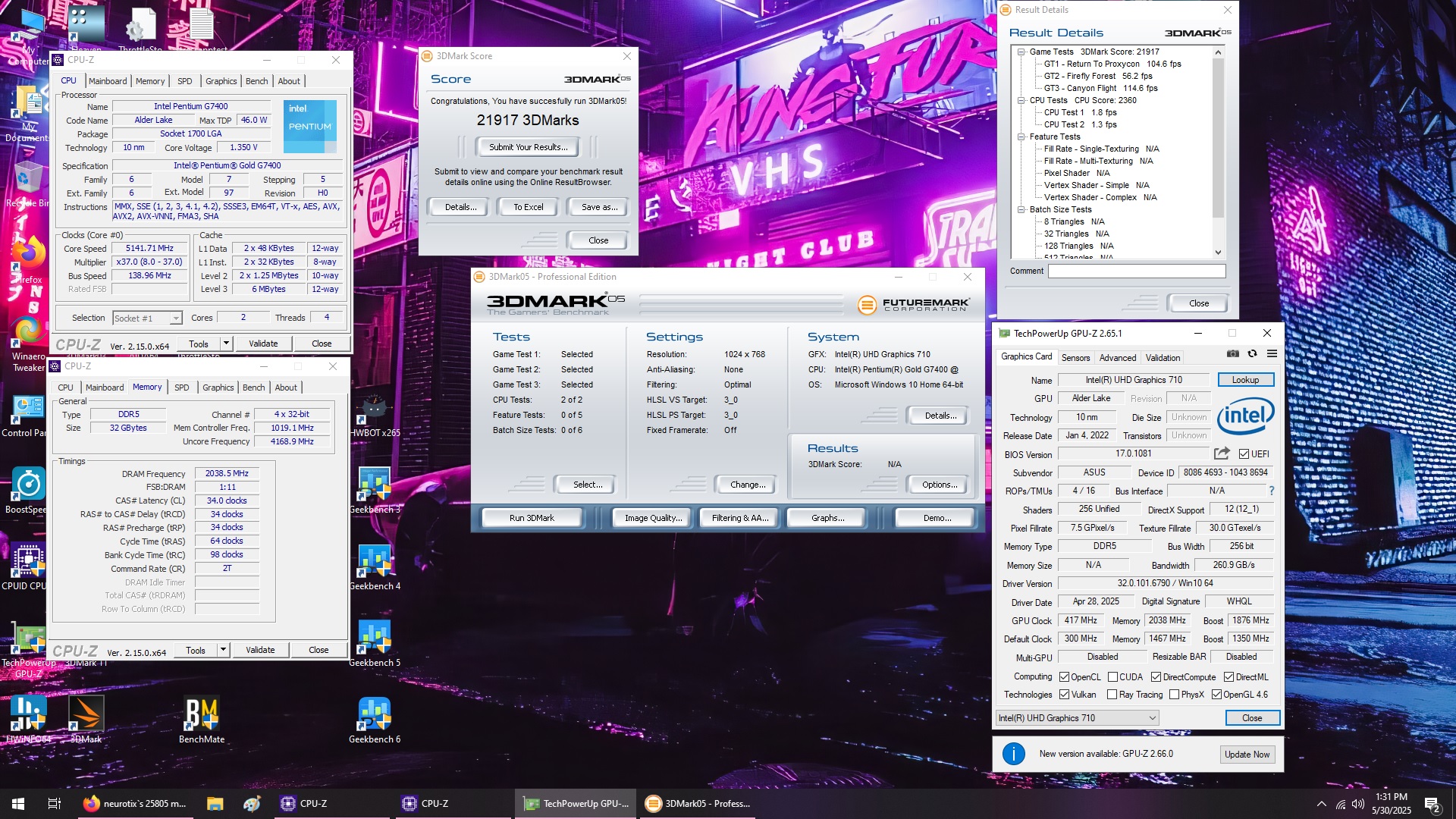Click the BIOS Version share/export icon

(x=1221, y=453)
